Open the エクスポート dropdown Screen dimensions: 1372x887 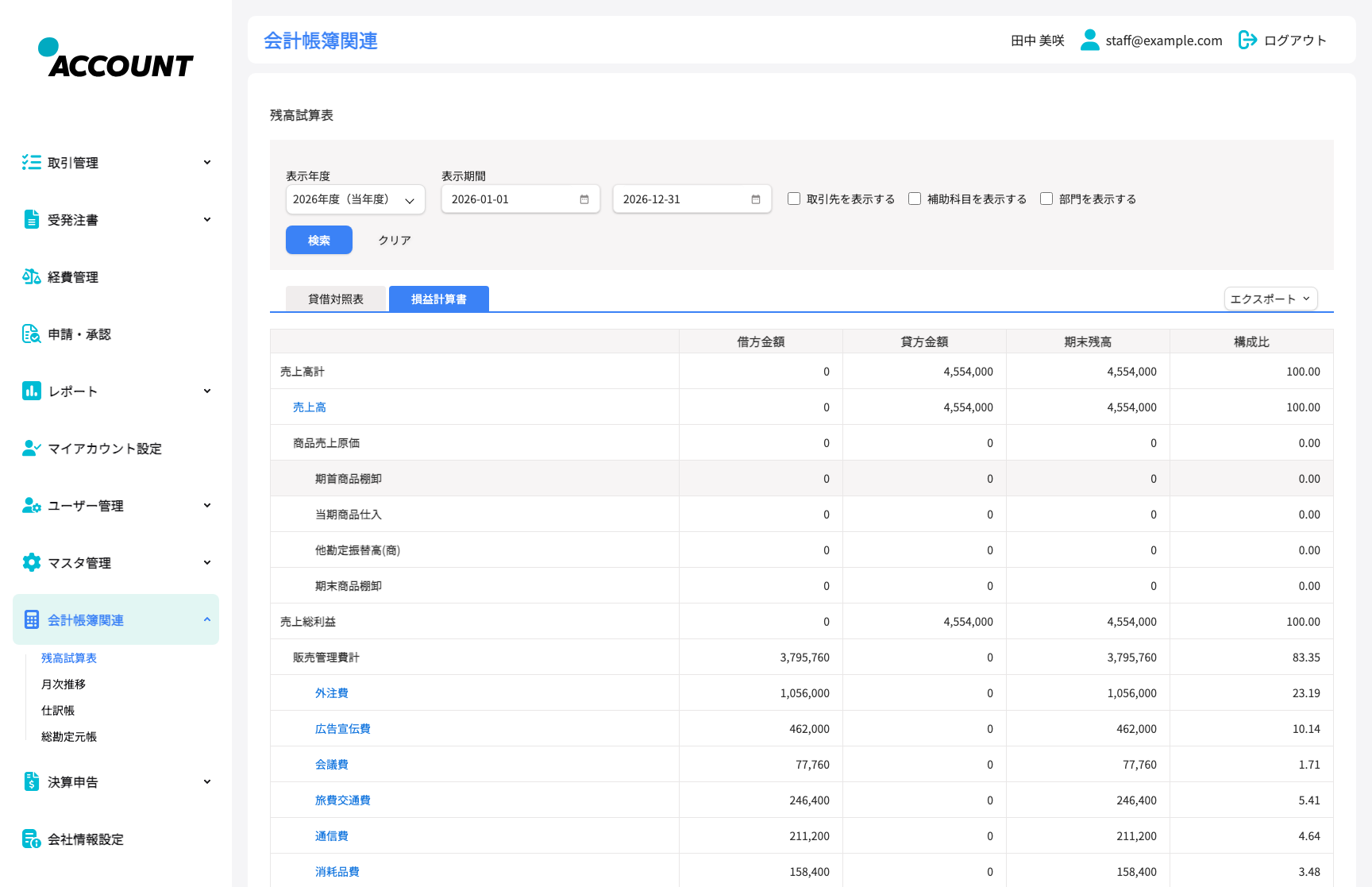coord(1270,299)
